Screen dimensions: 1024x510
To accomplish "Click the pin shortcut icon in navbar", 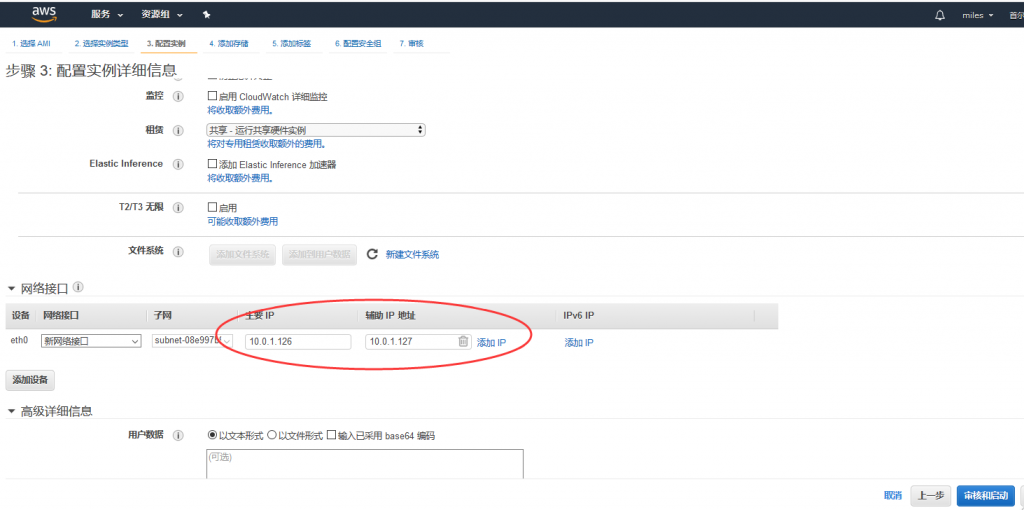I will click(x=207, y=15).
